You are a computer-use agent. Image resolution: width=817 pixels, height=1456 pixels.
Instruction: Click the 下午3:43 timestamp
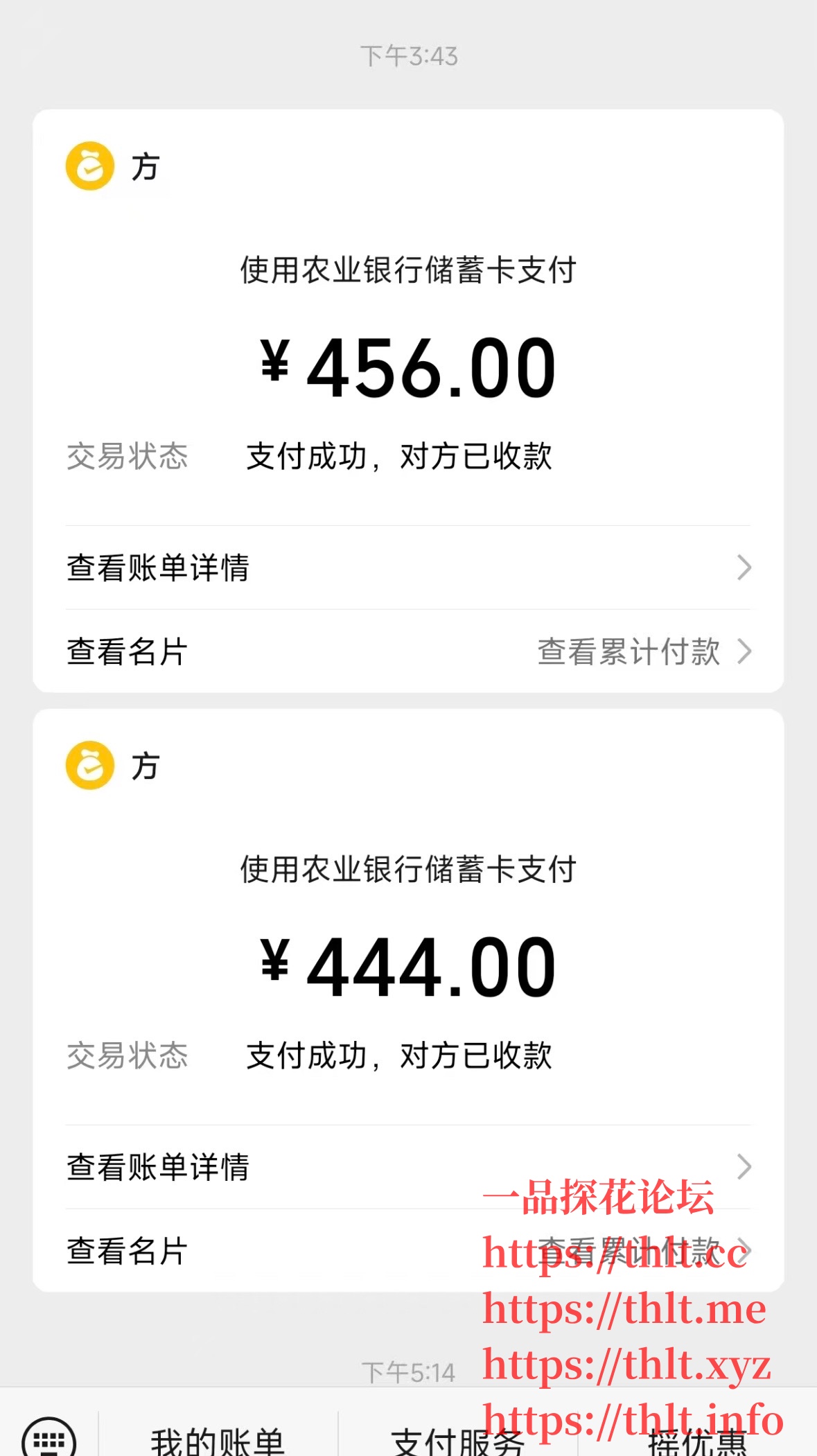click(409, 56)
